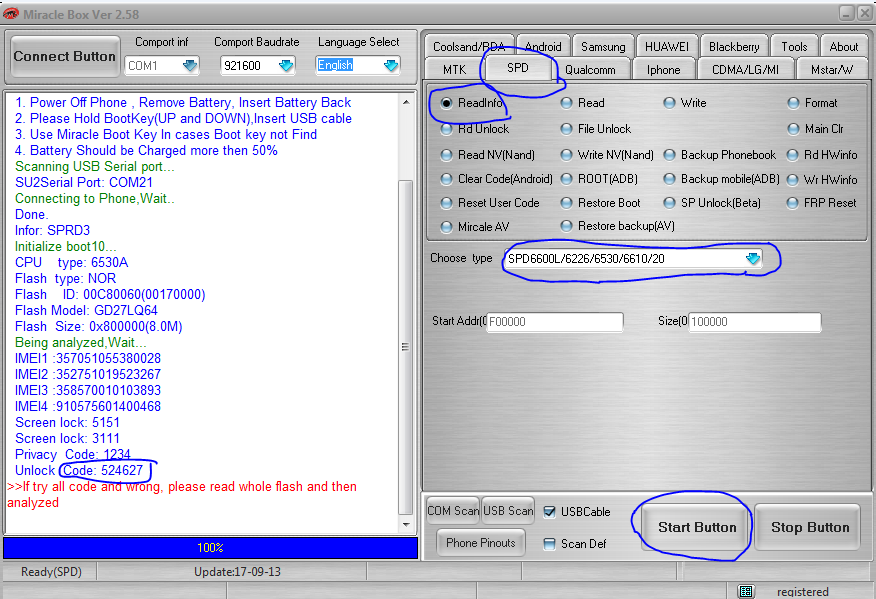This screenshot has height=599, width=876.
Task: Click the Start Button
Action: 696,527
